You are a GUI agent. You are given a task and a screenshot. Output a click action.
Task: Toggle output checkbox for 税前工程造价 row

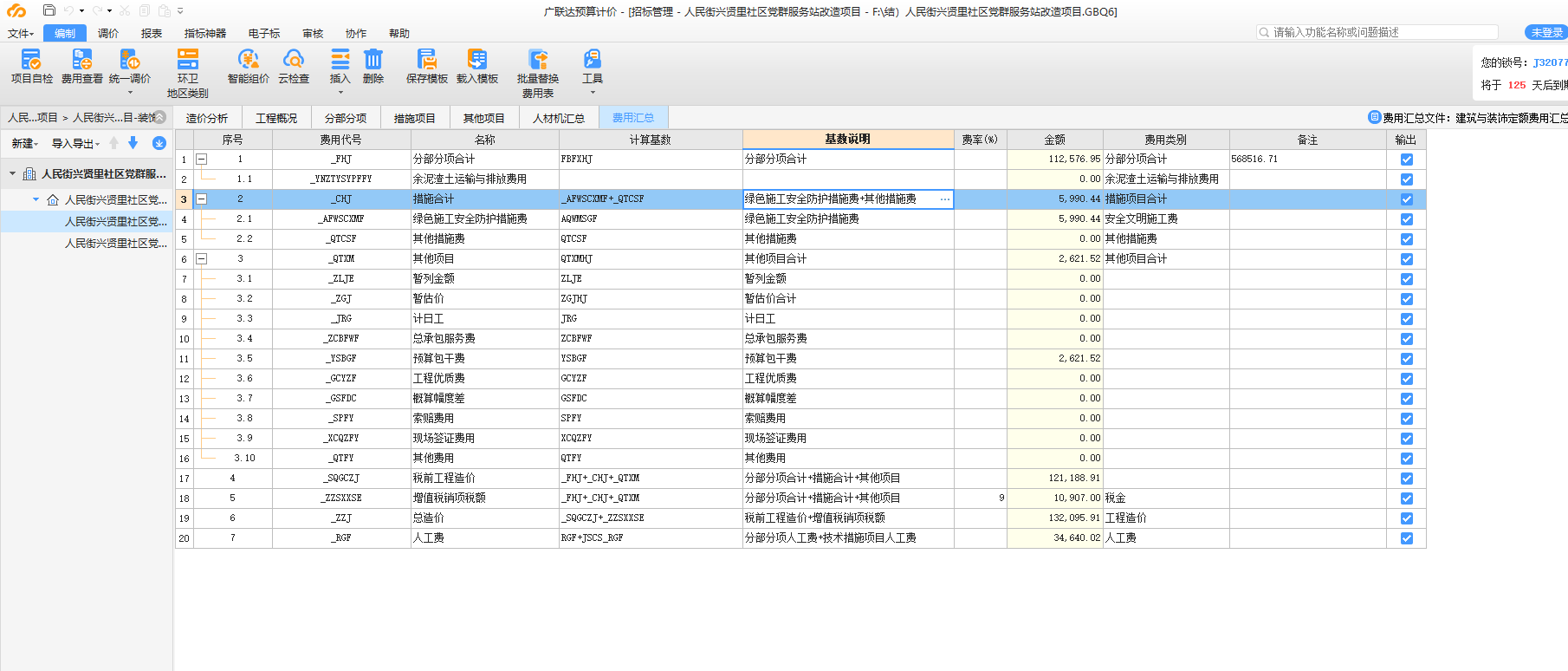tap(1406, 479)
